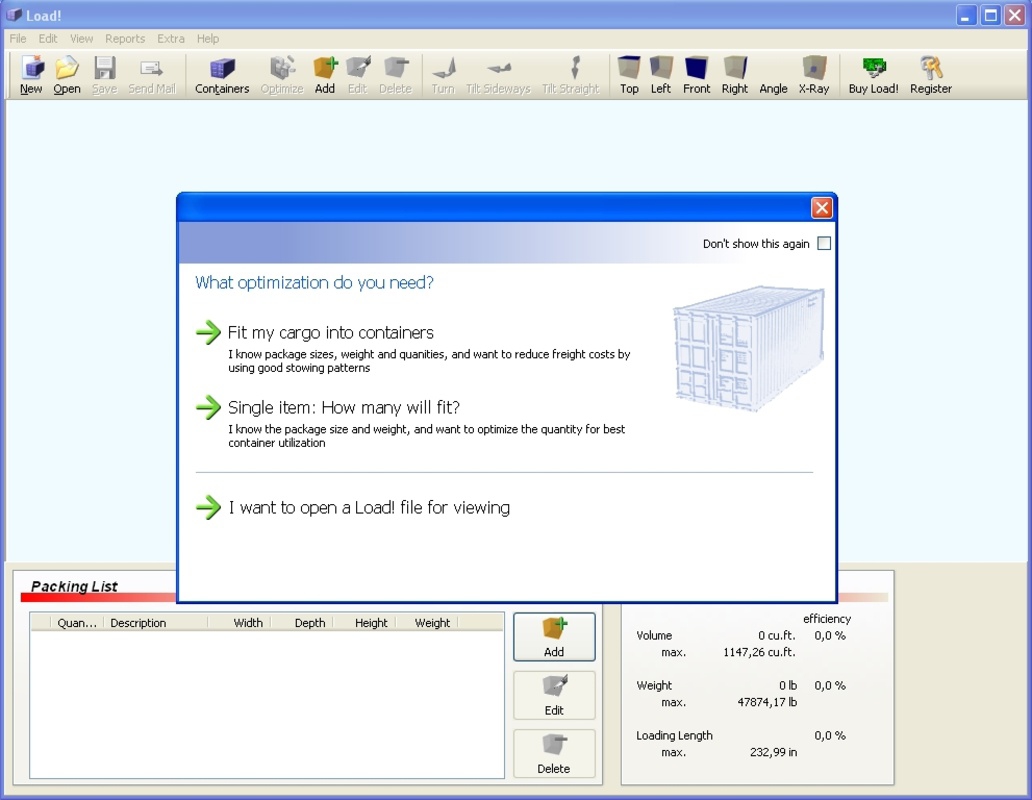Click the Tilt Straight icon

[x=571, y=75]
